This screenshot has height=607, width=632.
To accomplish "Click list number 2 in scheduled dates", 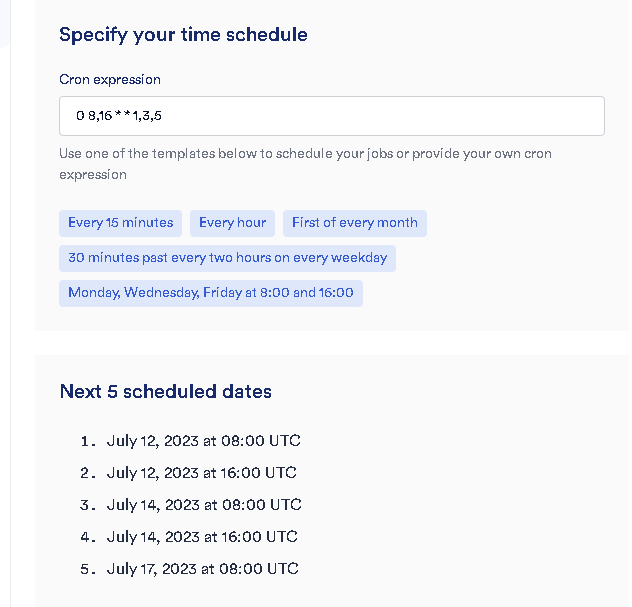I will tap(88, 473).
